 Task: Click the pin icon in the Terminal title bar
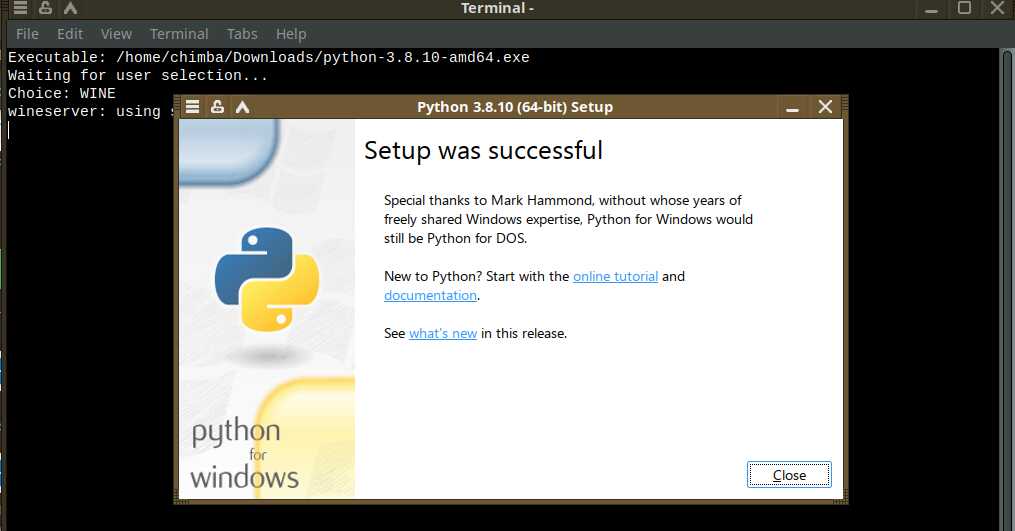[x=45, y=8]
